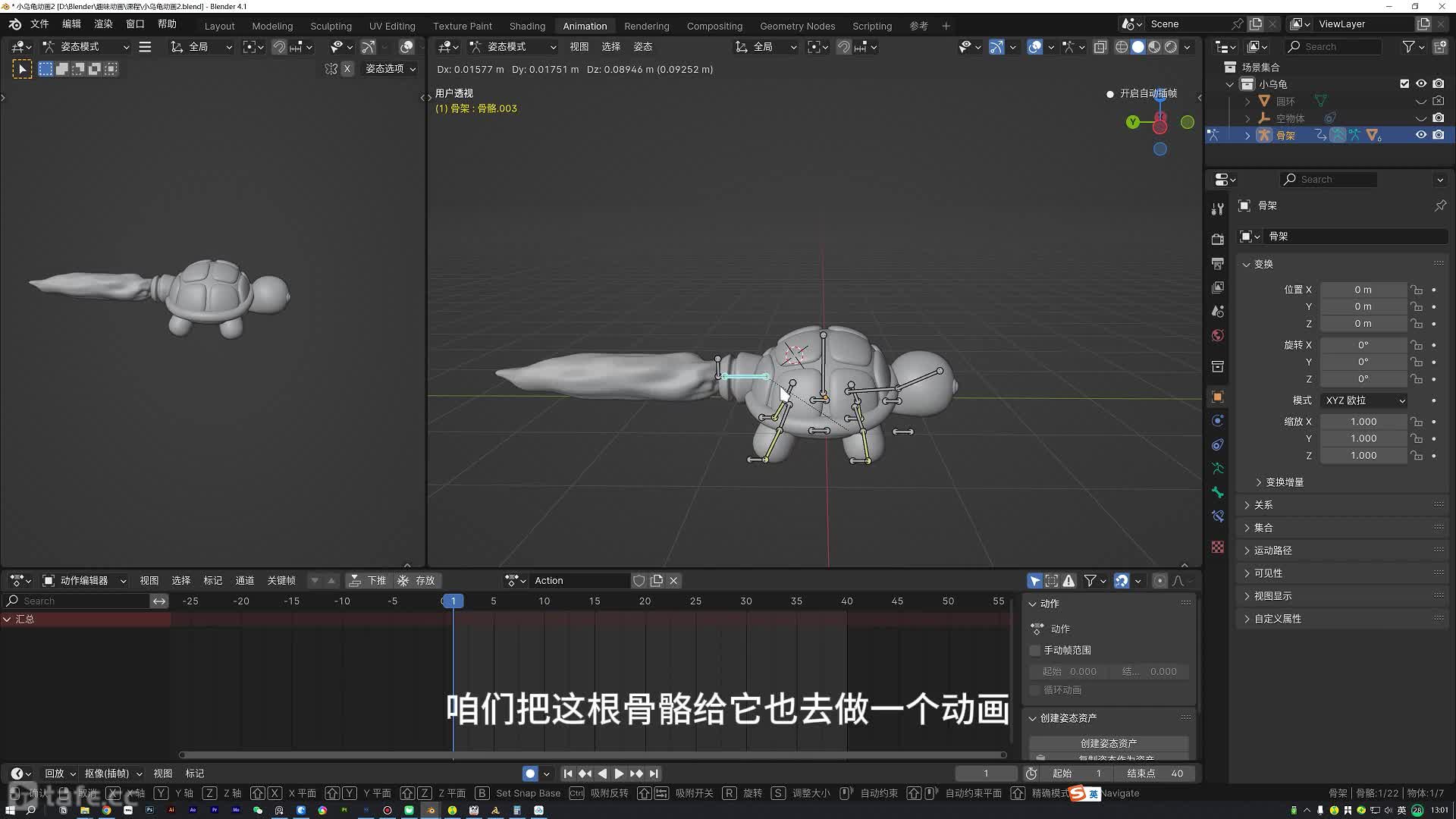Open the Object properties tab icon
The width and height of the screenshot is (1456, 819).
point(1218,397)
